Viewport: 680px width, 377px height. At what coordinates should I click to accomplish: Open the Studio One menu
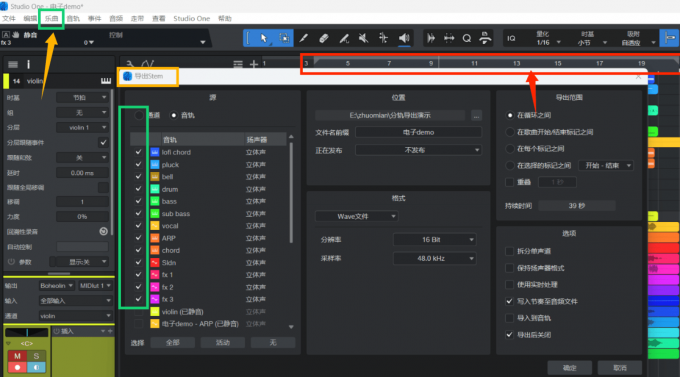coord(191,19)
